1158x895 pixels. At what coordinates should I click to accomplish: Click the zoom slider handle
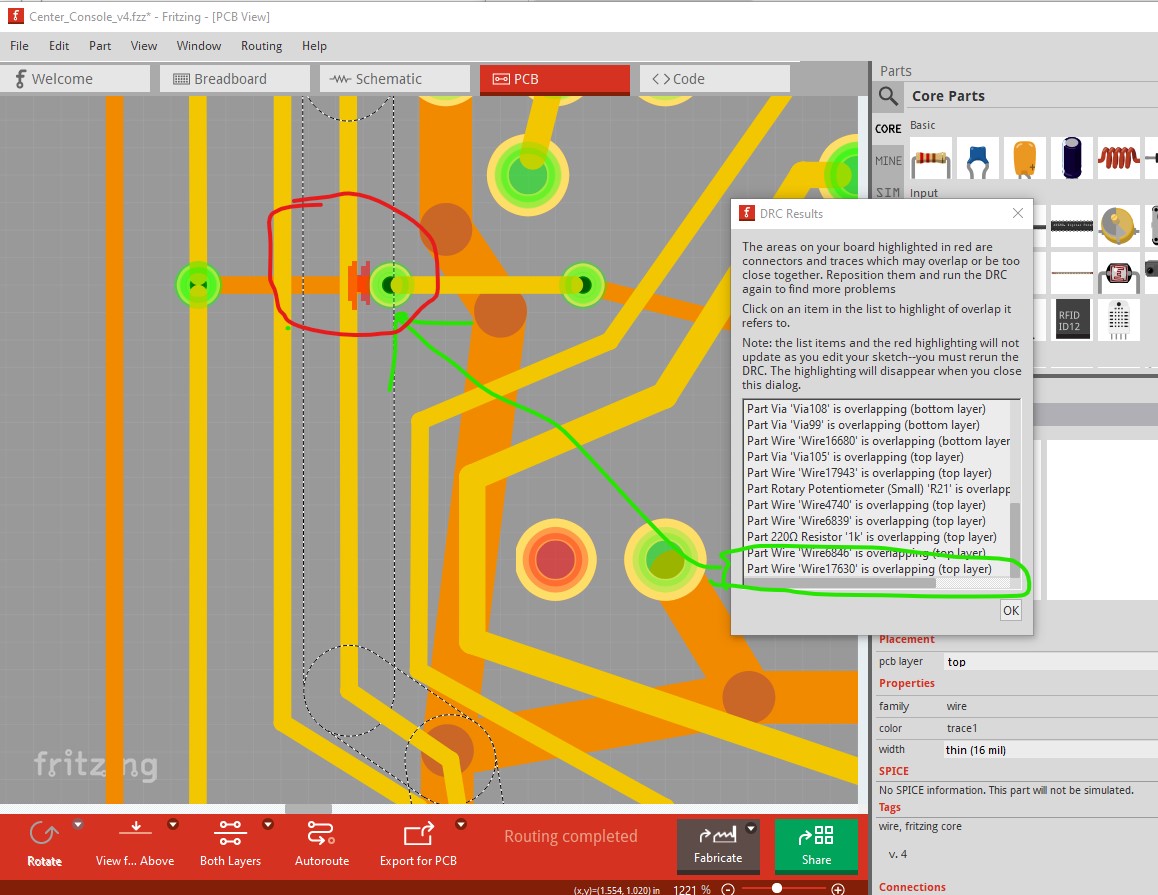click(777, 889)
